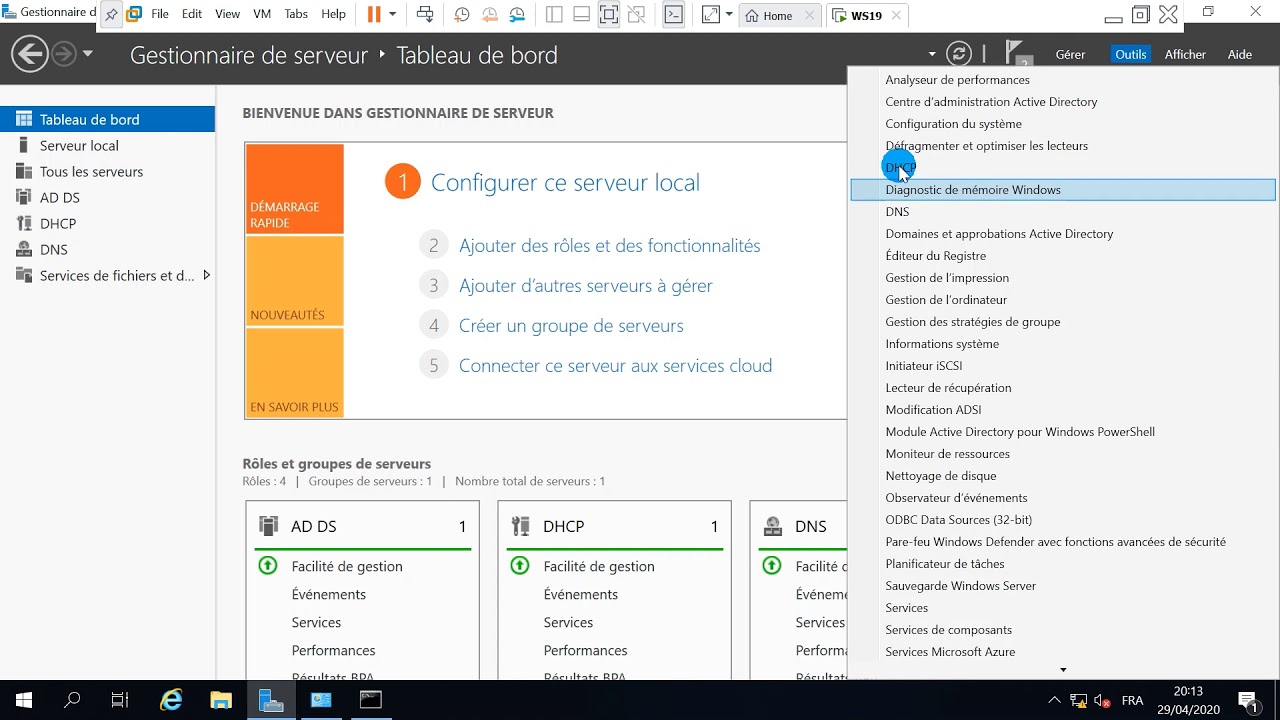Click the take snapshot icon

(x=461, y=15)
